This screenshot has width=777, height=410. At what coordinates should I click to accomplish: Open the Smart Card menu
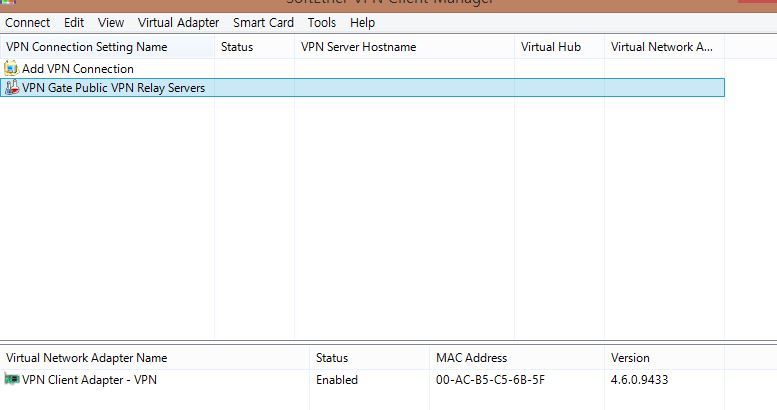point(263,23)
